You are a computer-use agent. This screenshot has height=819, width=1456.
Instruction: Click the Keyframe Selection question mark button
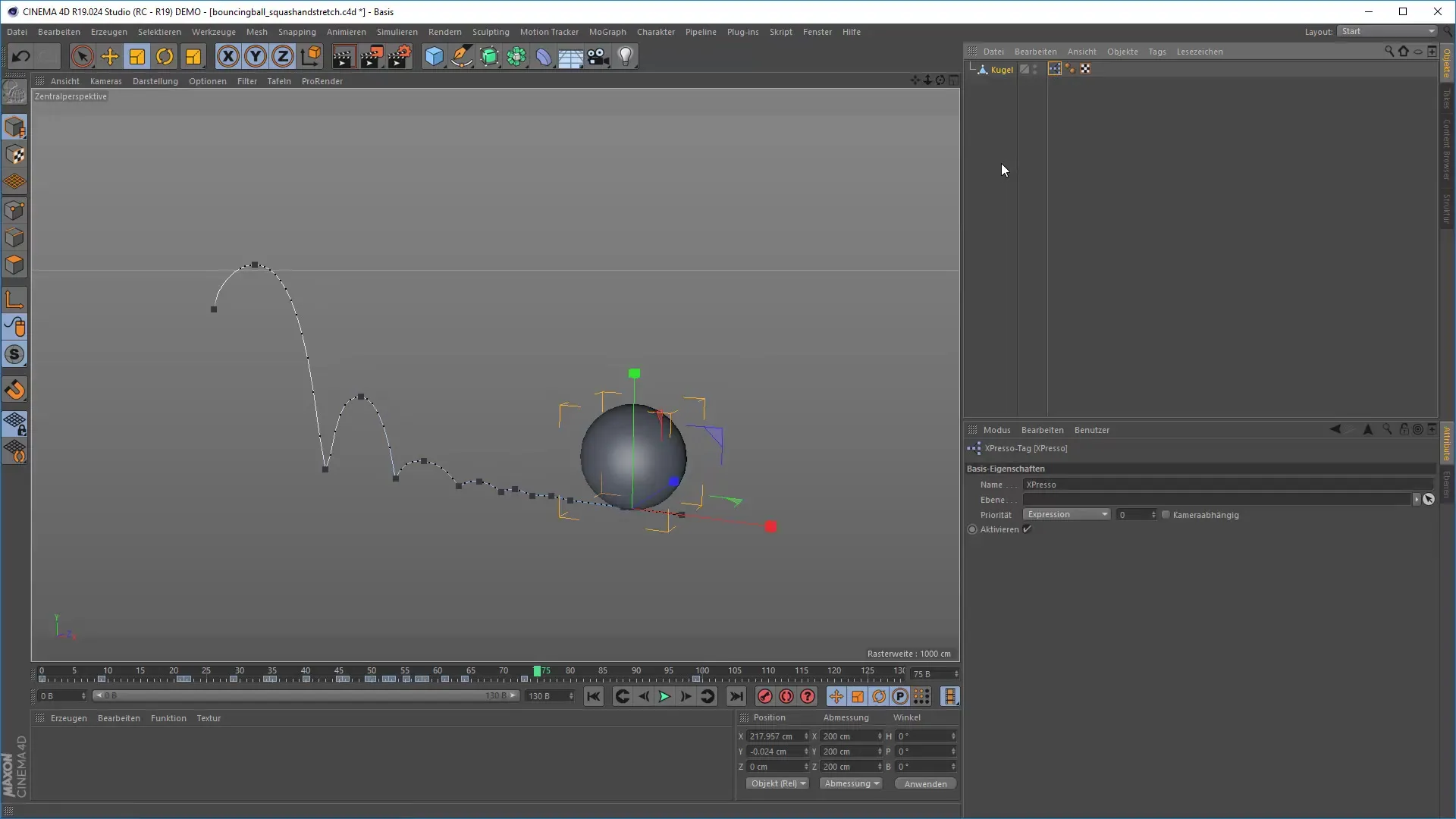(x=808, y=696)
